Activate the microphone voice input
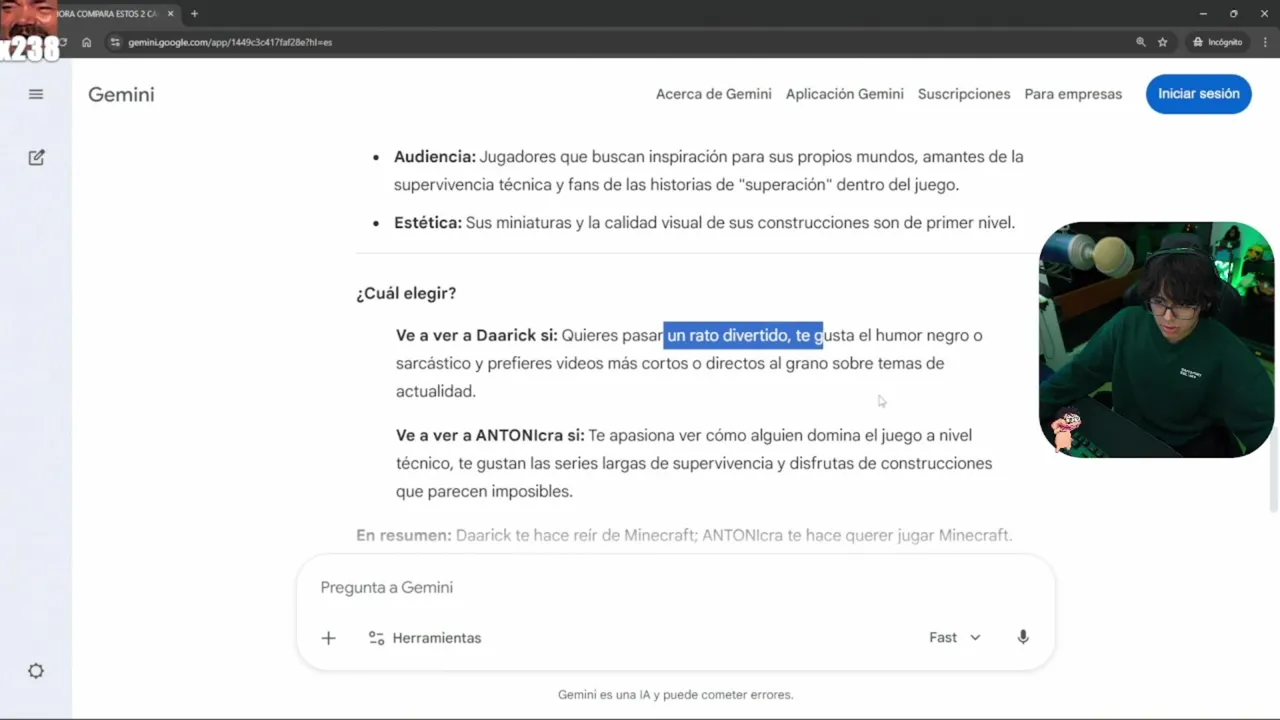This screenshot has height=720, width=1280. tap(1022, 637)
